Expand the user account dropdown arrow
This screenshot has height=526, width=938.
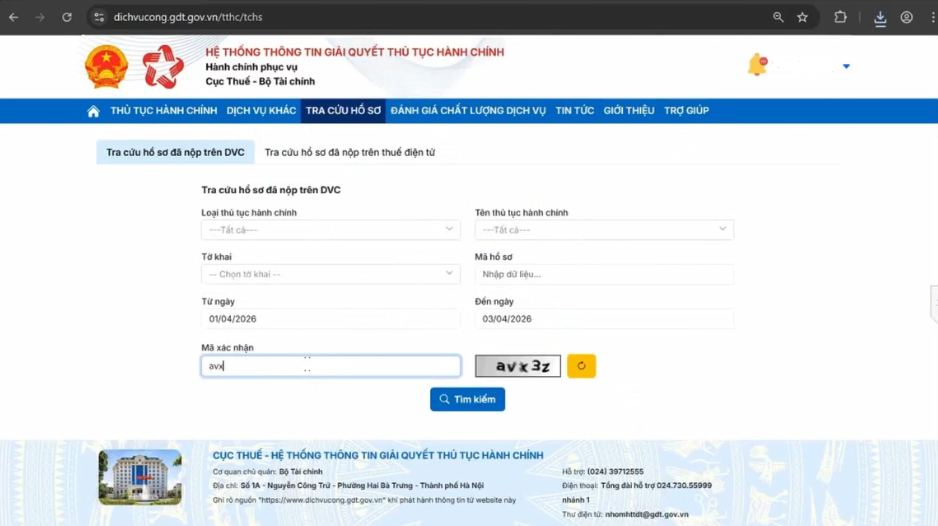click(x=846, y=67)
